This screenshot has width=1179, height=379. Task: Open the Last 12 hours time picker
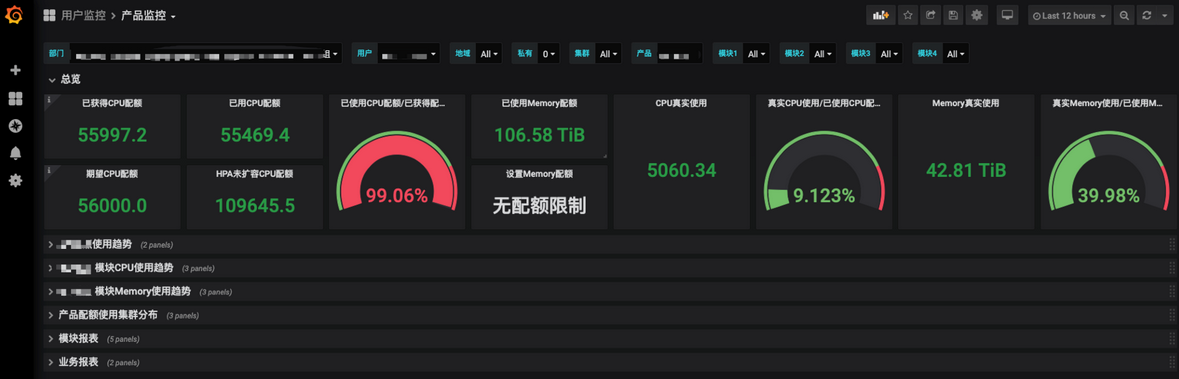(1069, 15)
